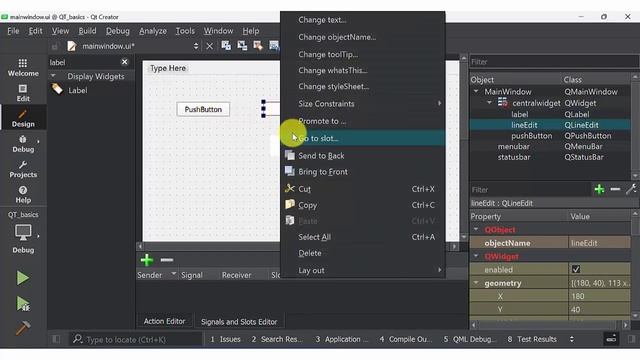The image size is (640, 360).
Task: Switch to Edit mode
Action: tap(23, 93)
